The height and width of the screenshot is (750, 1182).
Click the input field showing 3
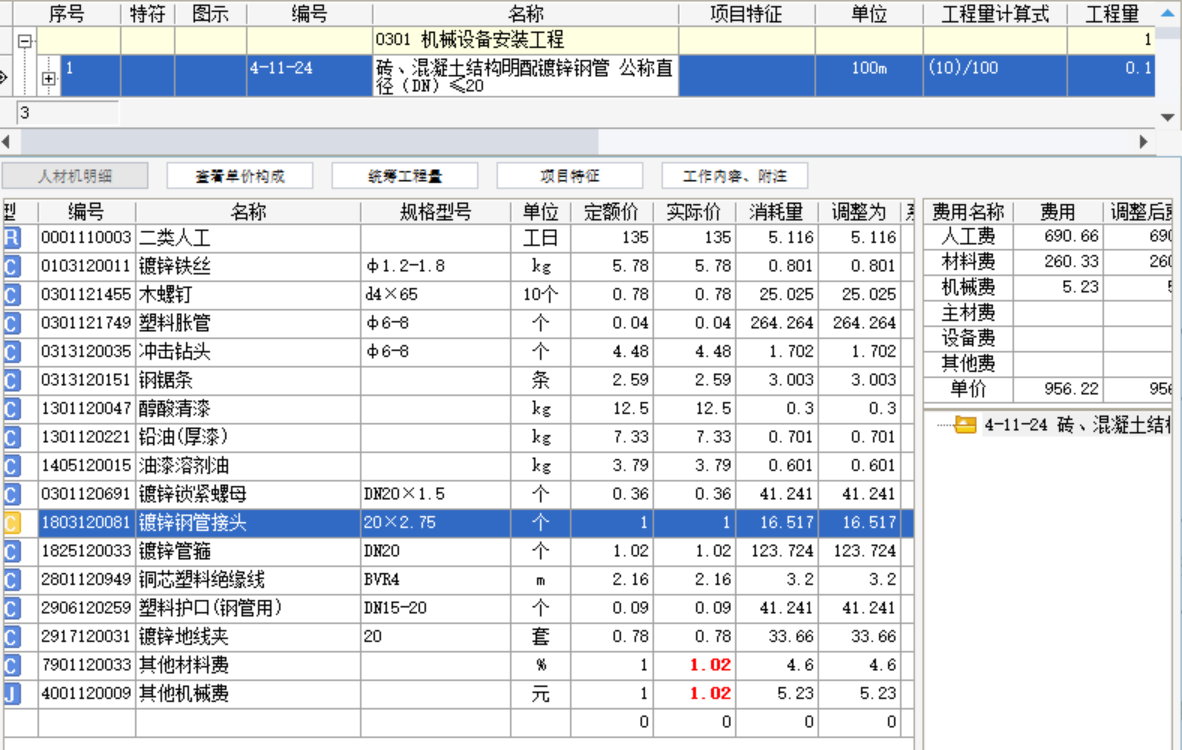(67, 113)
